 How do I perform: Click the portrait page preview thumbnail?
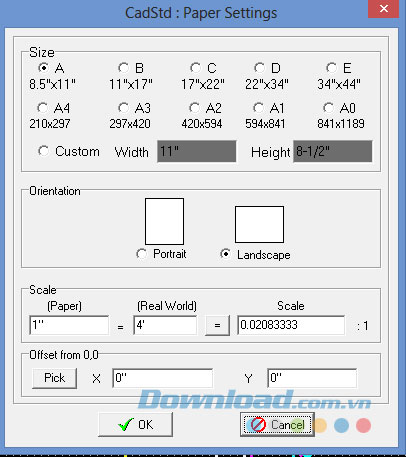164,221
